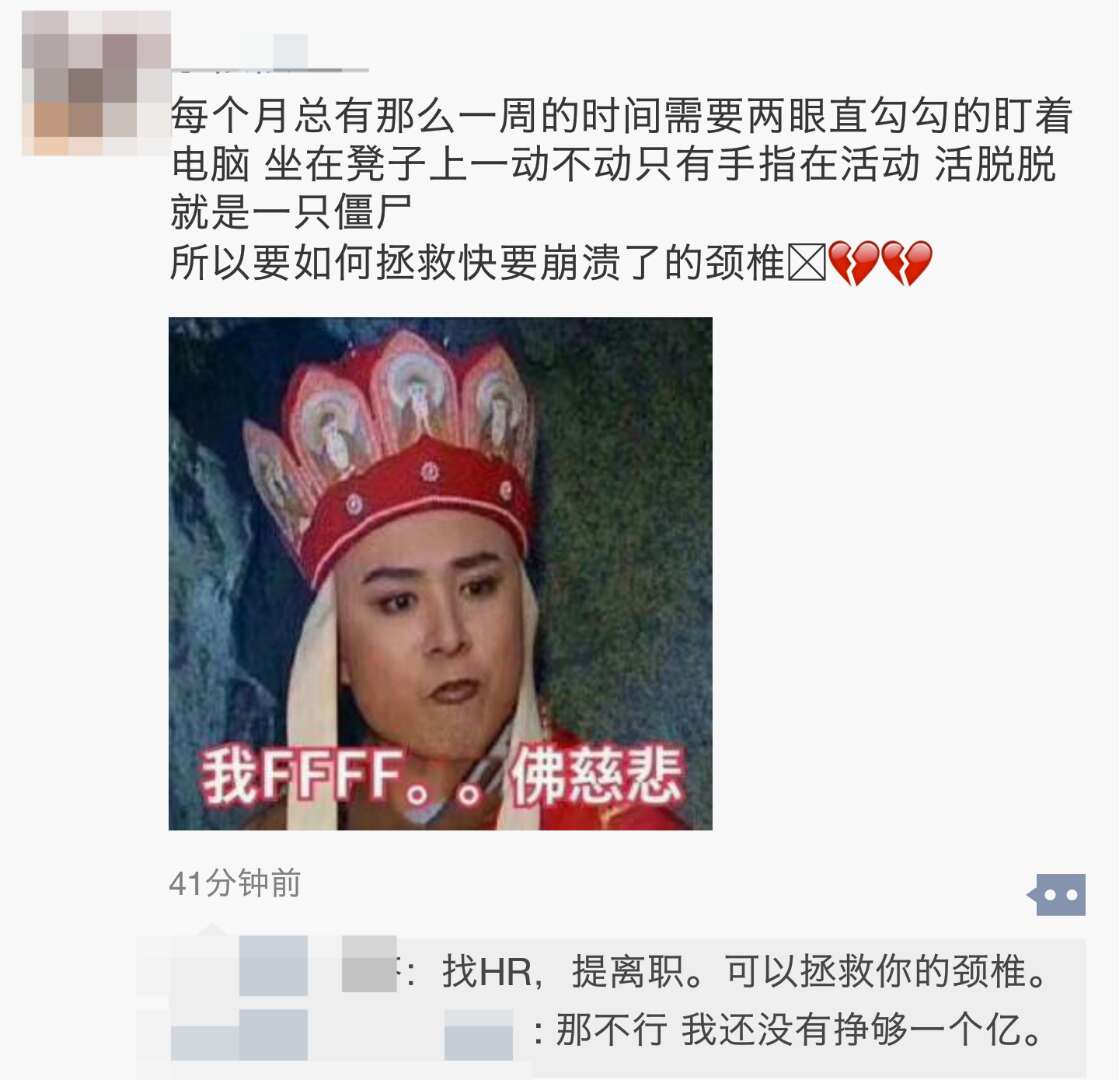Open the second commenter's blurred name

click(x=239, y=1034)
